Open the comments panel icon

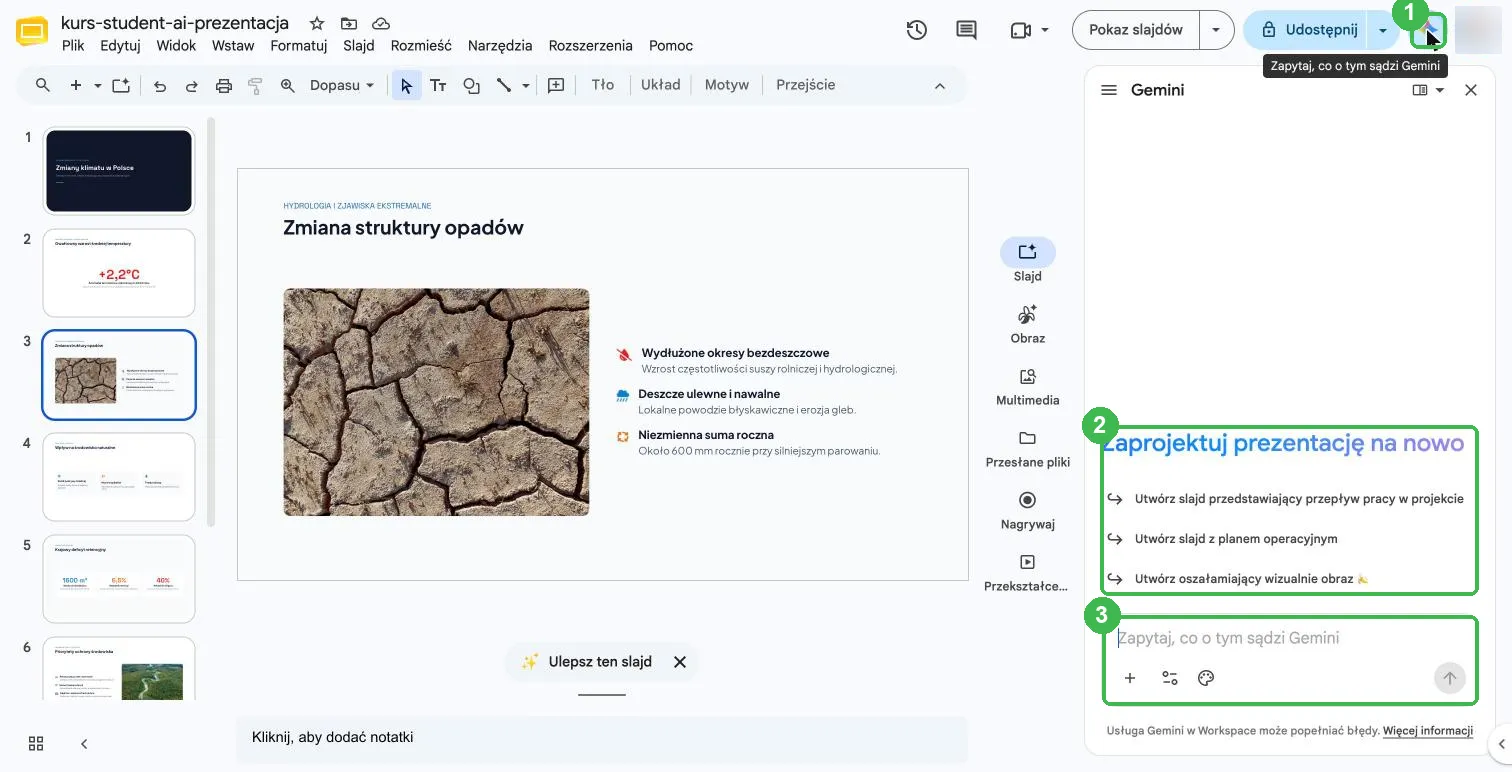[x=966, y=30]
